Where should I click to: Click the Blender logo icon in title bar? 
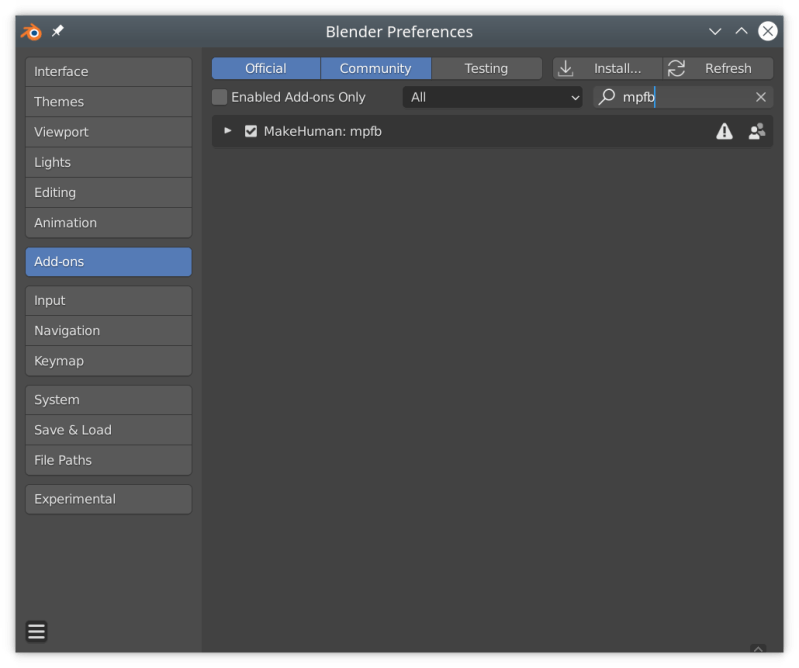(x=31, y=32)
